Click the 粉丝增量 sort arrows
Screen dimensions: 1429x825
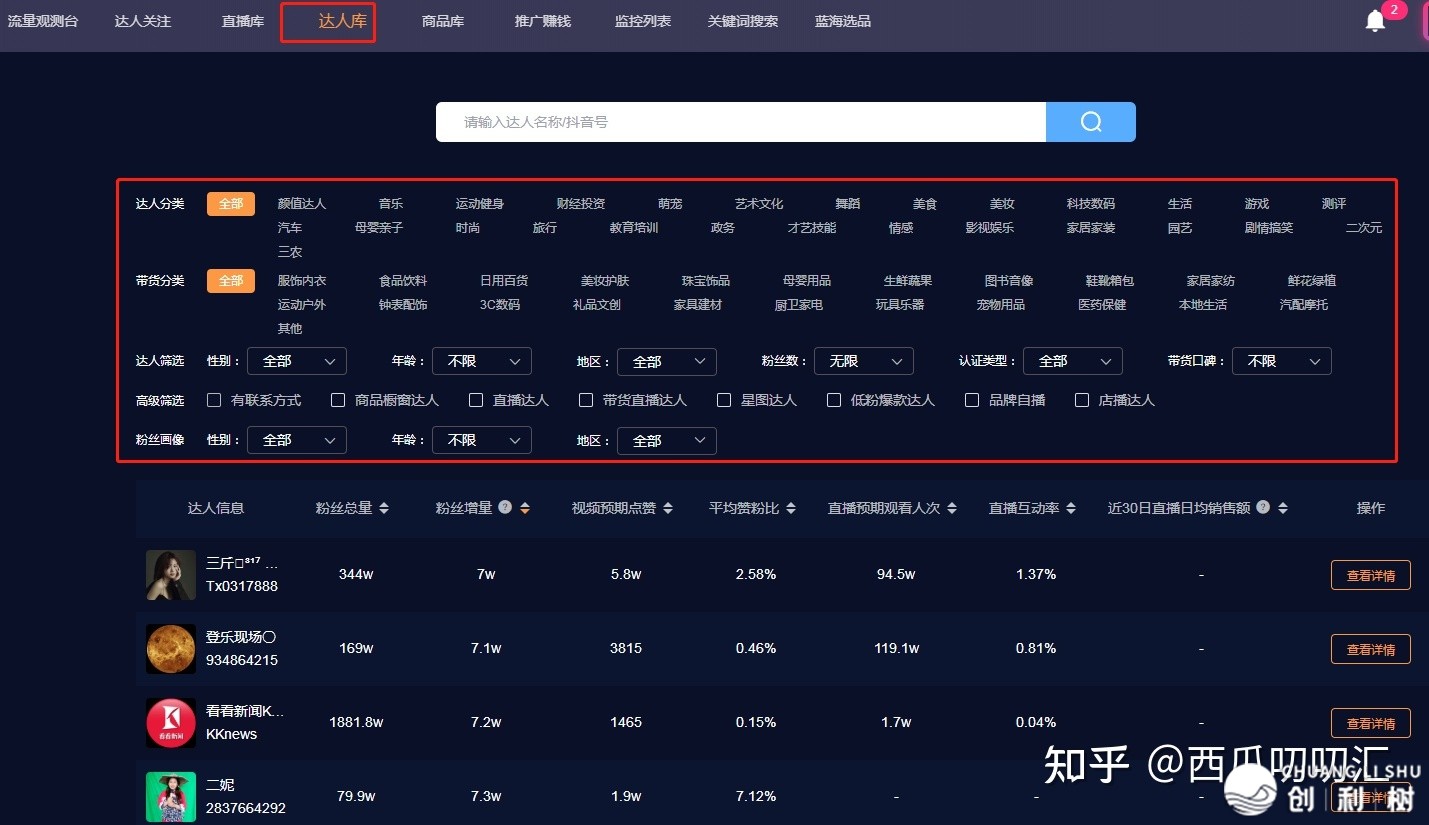525,508
